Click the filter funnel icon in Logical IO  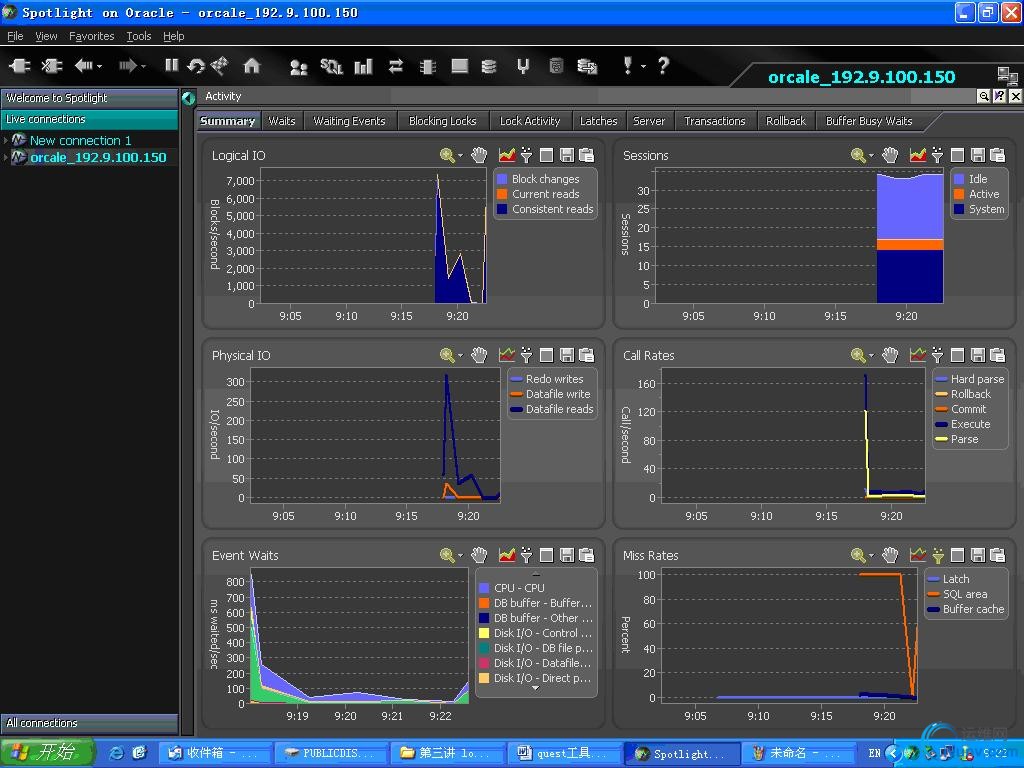[x=526, y=155]
